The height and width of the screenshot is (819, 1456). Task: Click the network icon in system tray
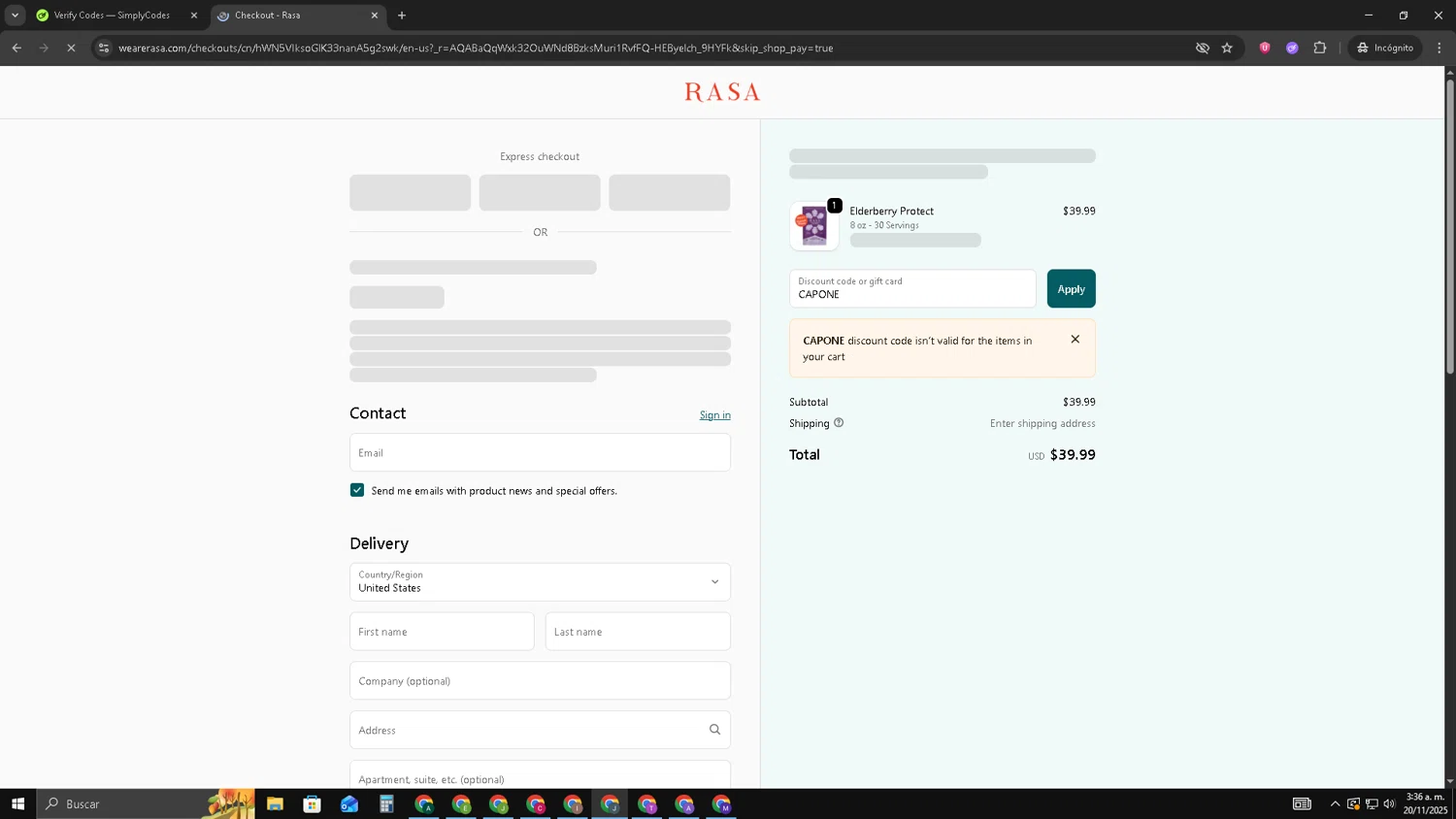1372,803
